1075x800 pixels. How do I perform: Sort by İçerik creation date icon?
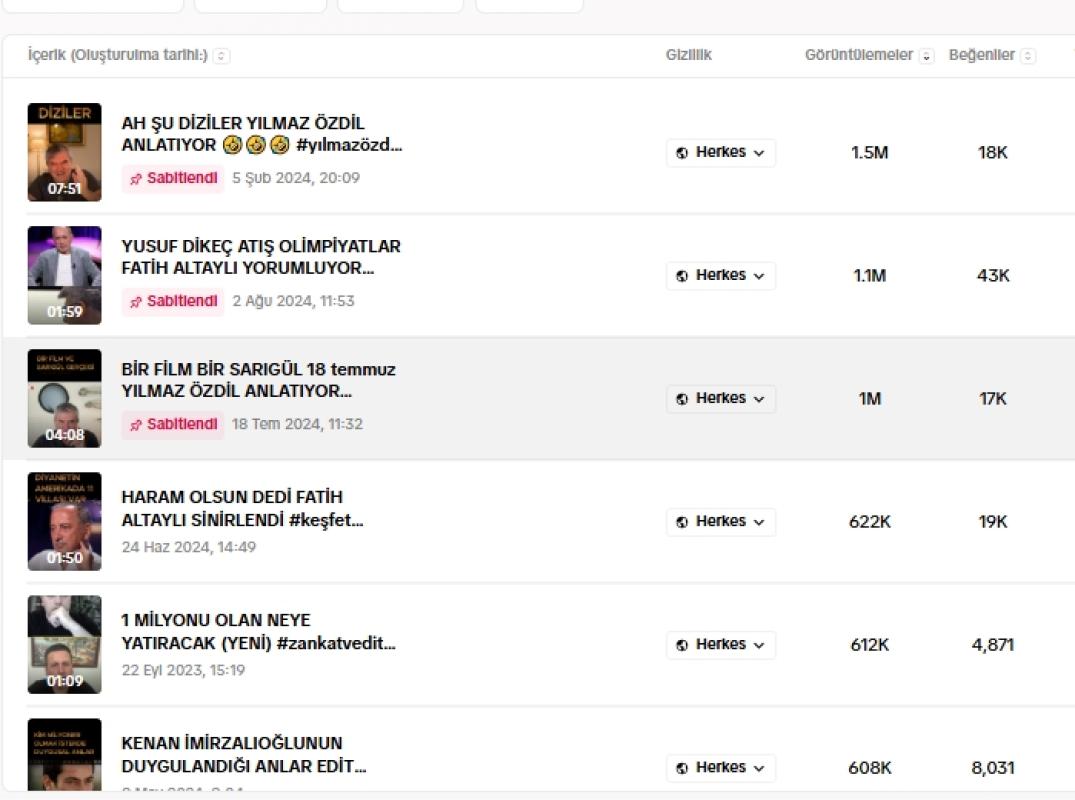221,56
